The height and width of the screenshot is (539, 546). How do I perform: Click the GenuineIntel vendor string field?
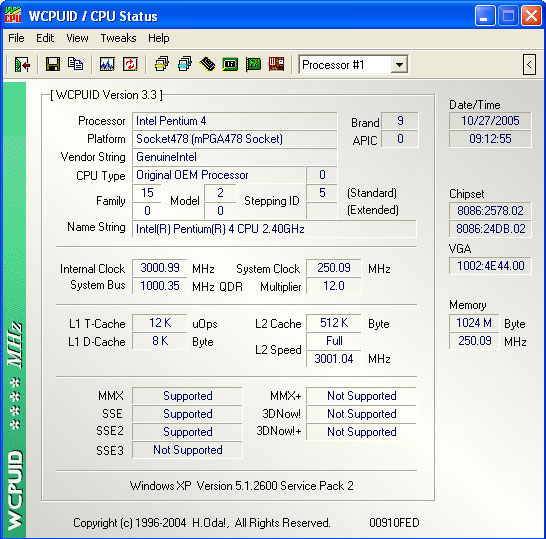click(234, 157)
